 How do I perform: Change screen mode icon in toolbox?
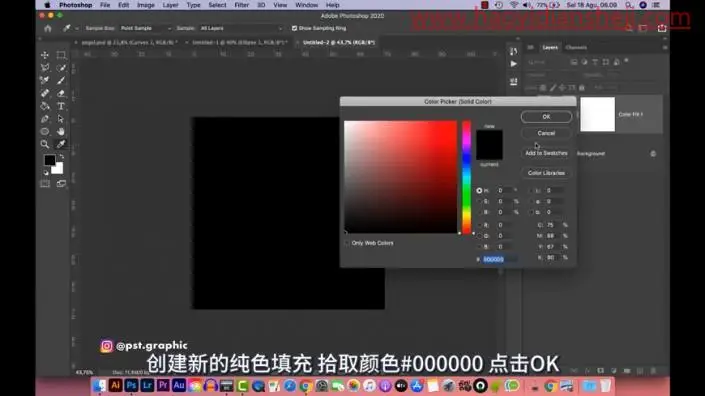(61, 184)
